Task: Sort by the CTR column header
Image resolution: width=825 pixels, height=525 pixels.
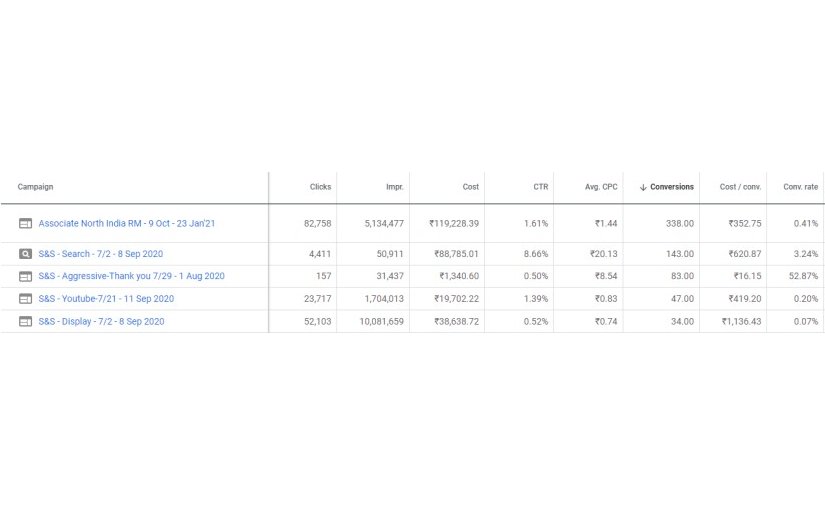Action: pyautogui.click(x=540, y=187)
